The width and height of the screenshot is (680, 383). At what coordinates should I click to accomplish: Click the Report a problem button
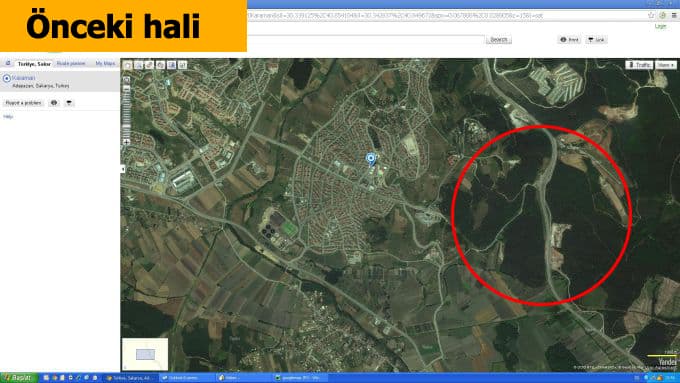pos(23,103)
